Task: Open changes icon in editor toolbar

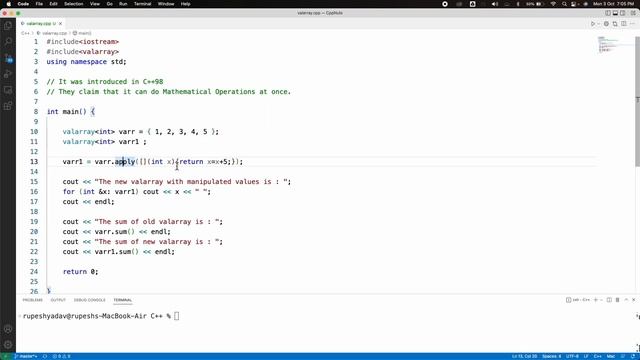Action: pos(615,24)
